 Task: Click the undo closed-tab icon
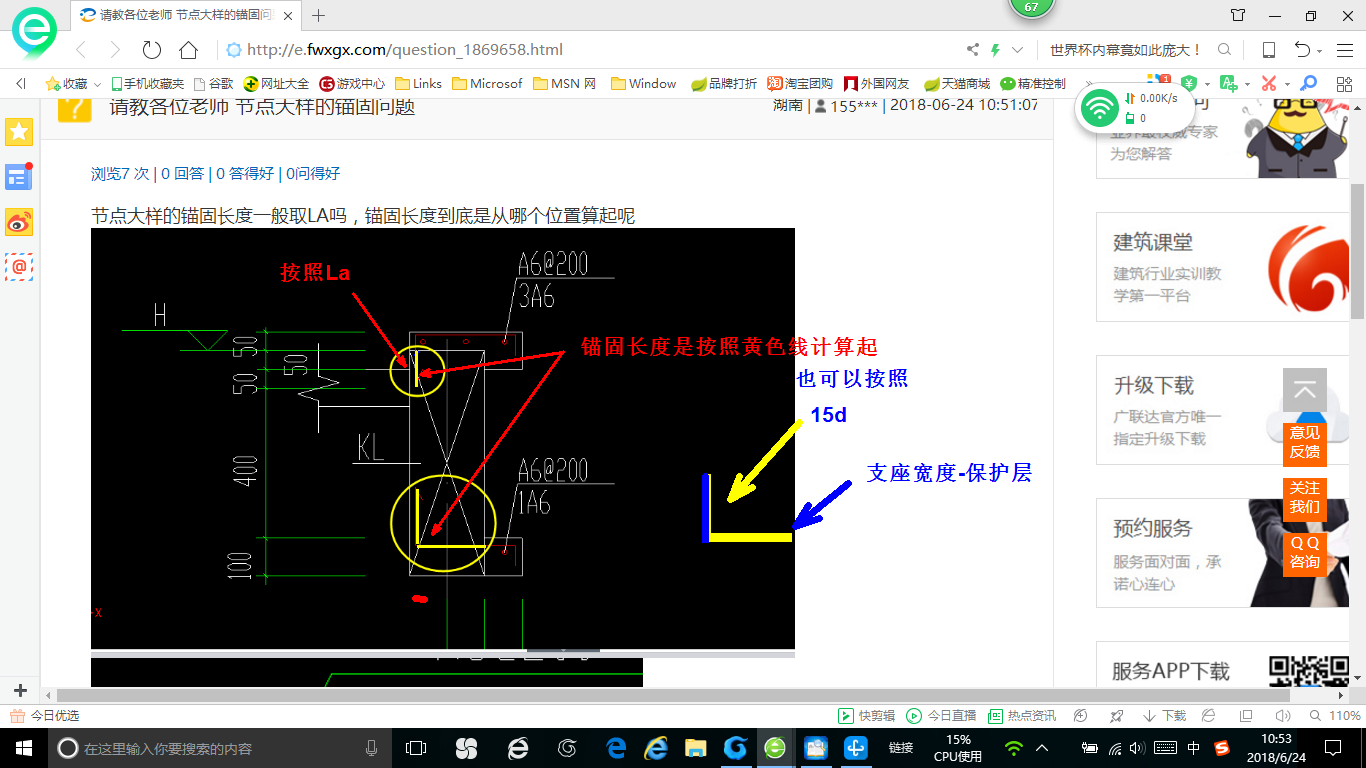(x=1303, y=50)
